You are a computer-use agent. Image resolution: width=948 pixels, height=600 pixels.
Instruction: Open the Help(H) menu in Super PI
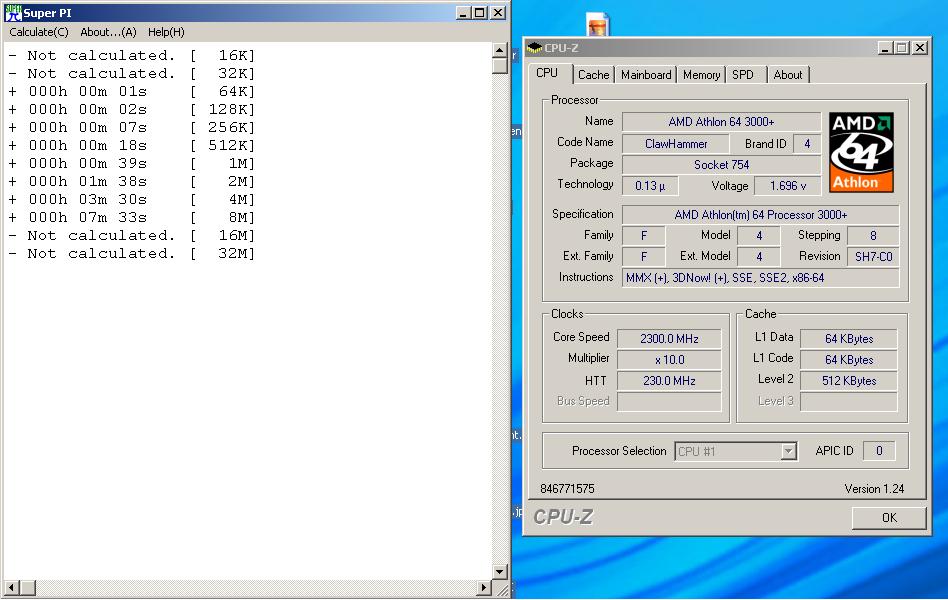pyautogui.click(x=166, y=32)
